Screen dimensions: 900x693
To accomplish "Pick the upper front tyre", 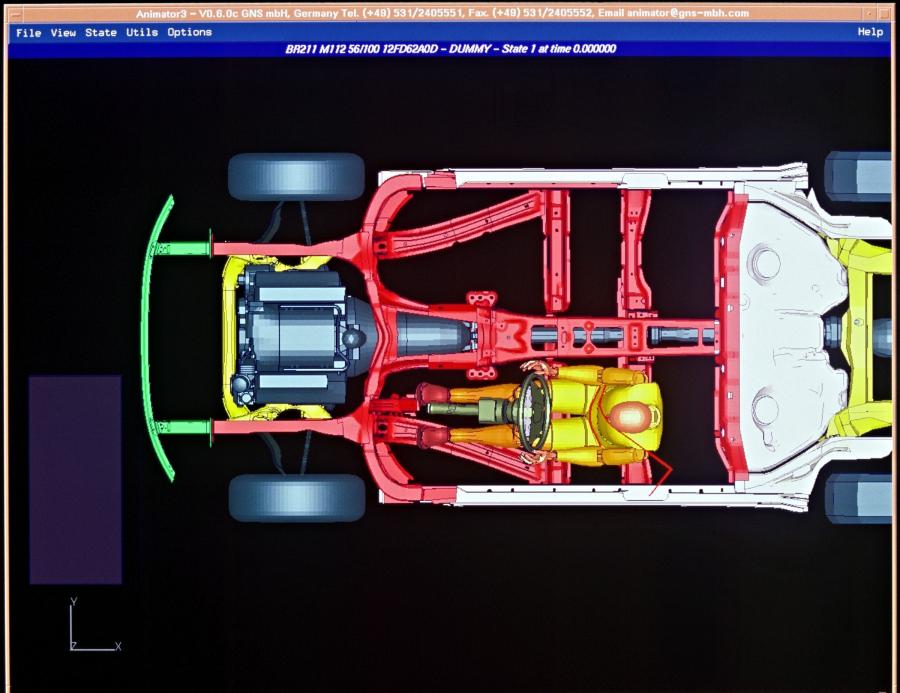I will (x=296, y=176).
